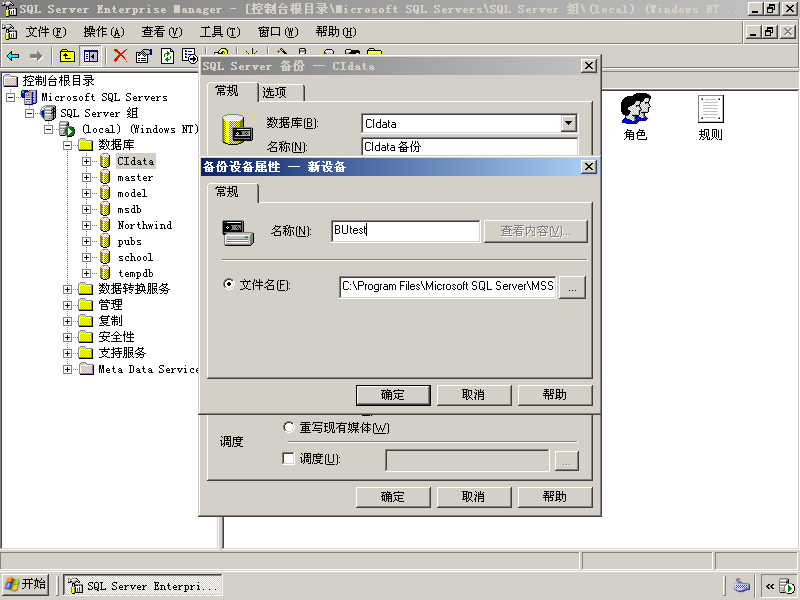This screenshot has width=800, height=600.
Task: Select the model database icon
Action: 105,193
